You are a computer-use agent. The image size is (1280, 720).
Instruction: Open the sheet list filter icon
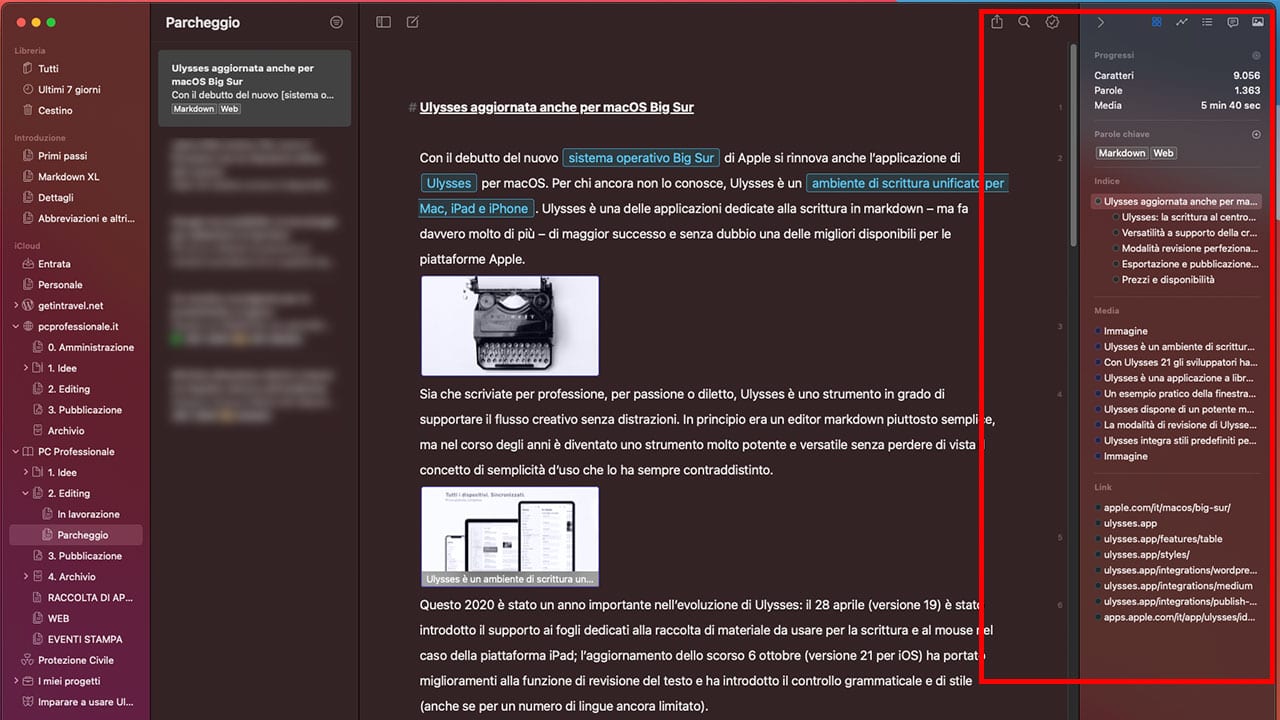[336, 22]
